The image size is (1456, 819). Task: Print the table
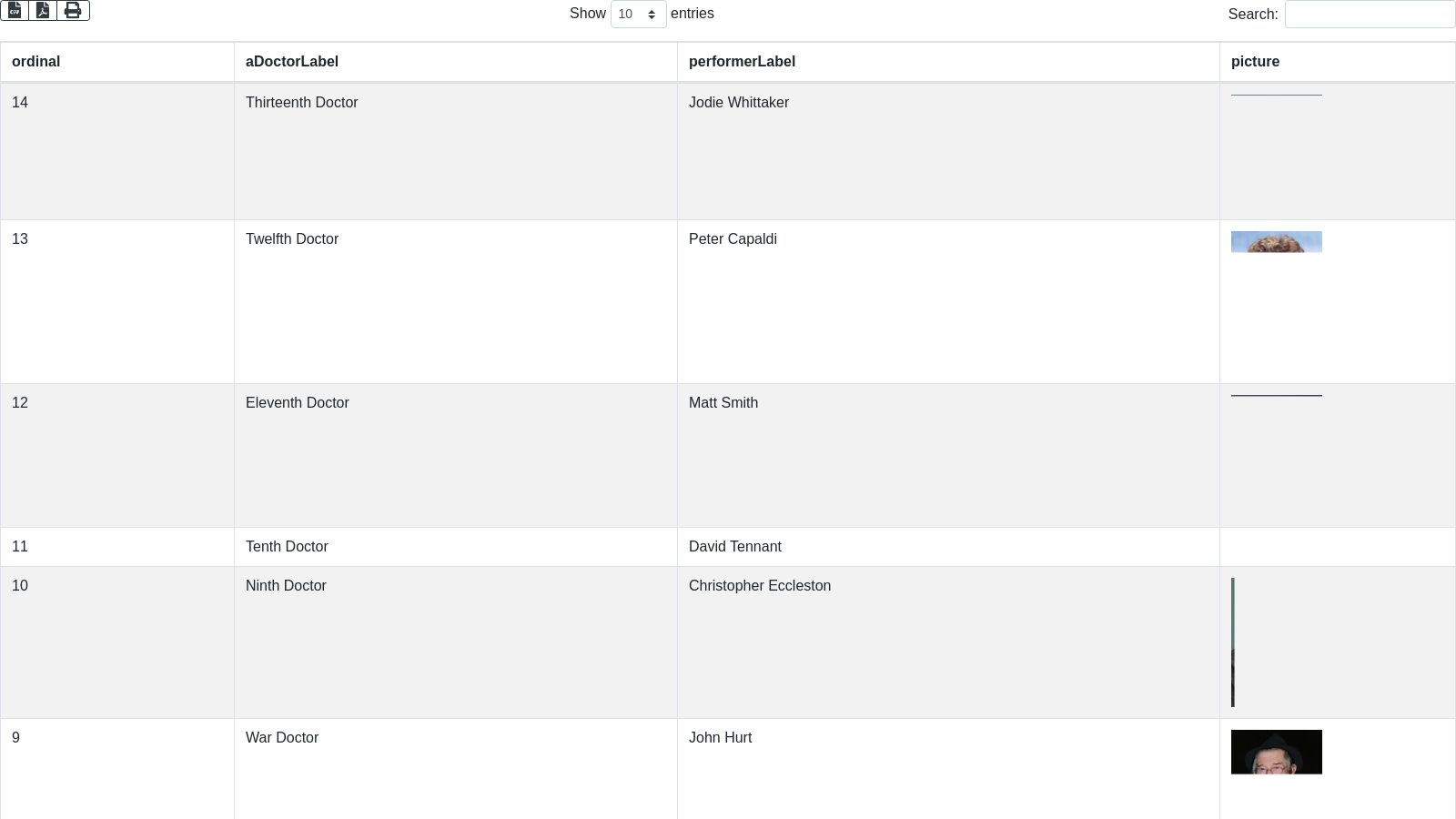[73, 10]
